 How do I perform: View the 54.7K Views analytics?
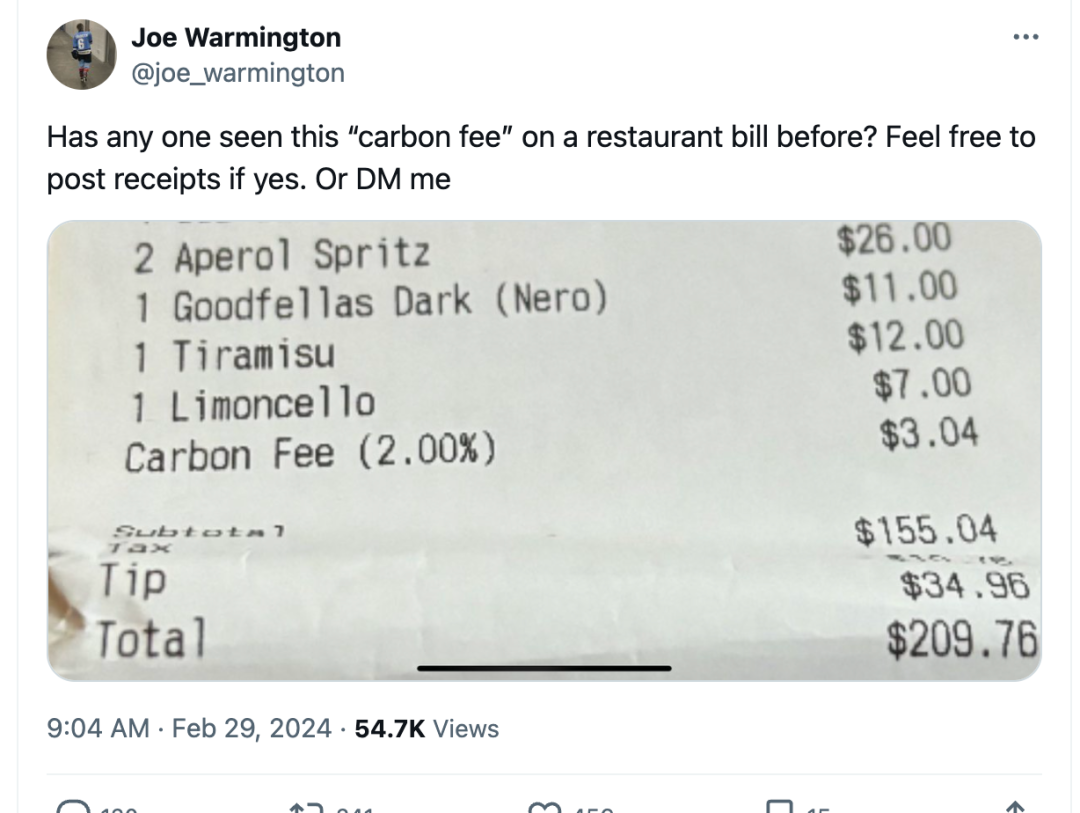coord(426,728)
